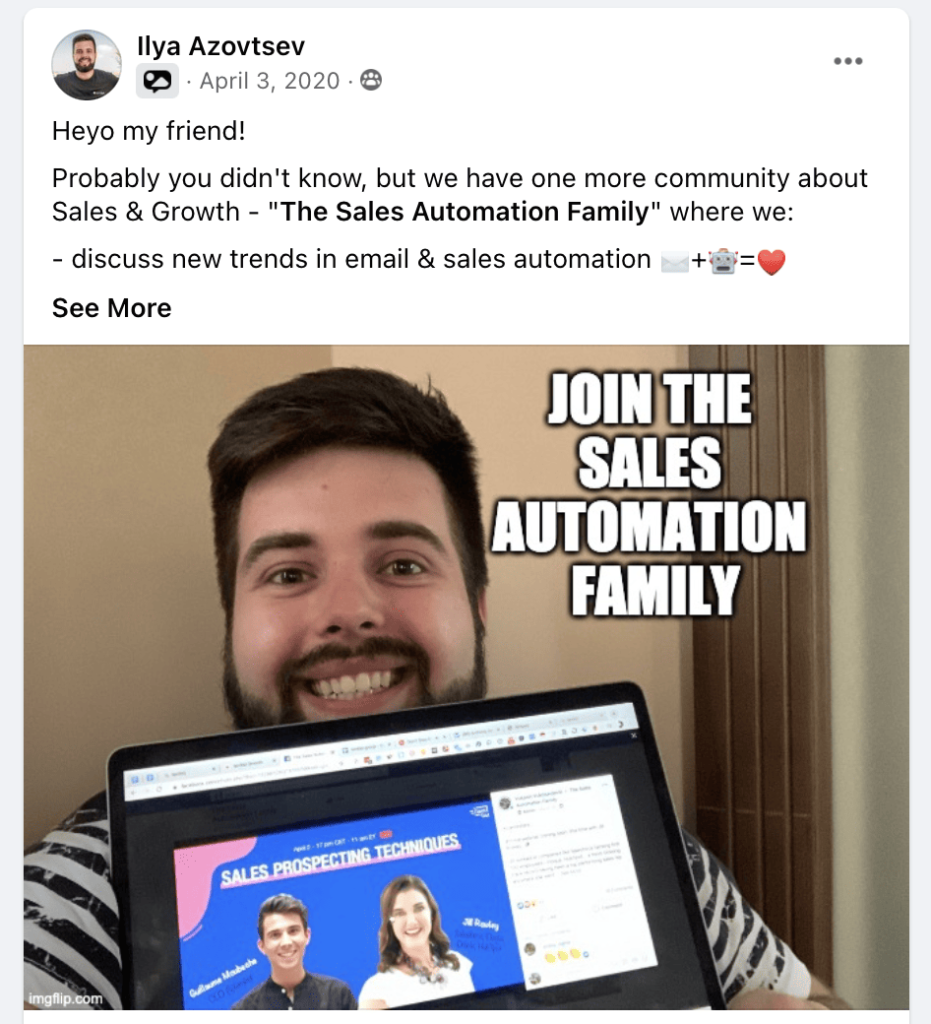Click the envelope emoji in the post
The height and width of the screenshot is (1024, 931).
pyautogui.click(x=674, y=262)
